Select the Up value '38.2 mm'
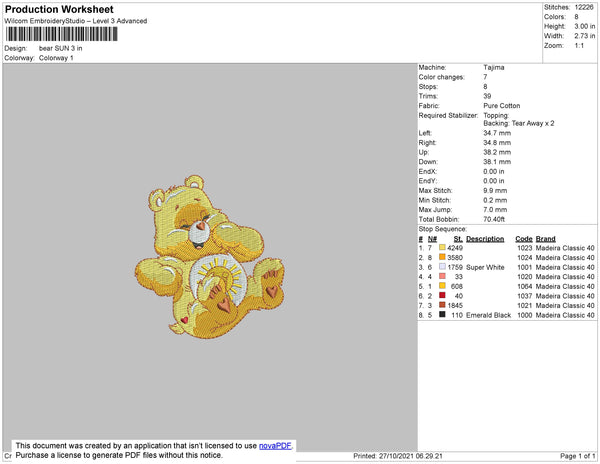This screenshot has width=600, height=464. pos(497,152)
